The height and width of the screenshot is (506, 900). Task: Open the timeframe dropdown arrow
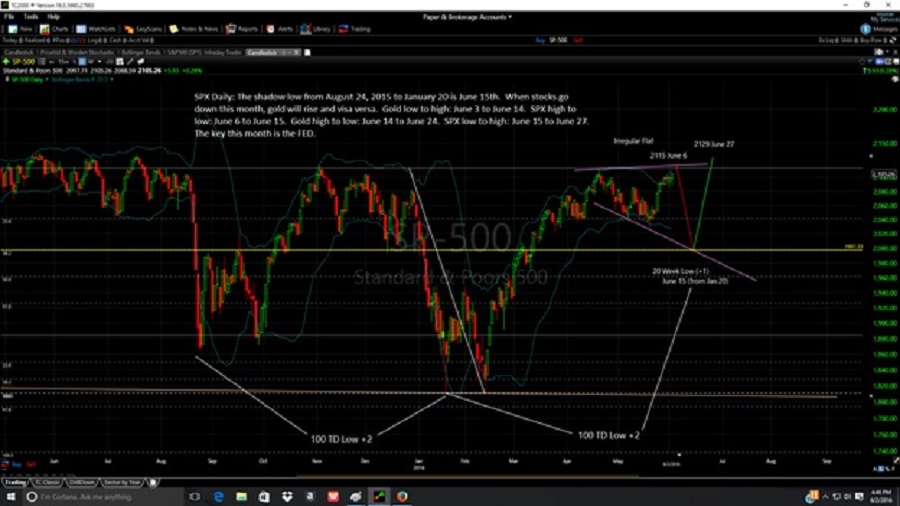pos(99,61)
